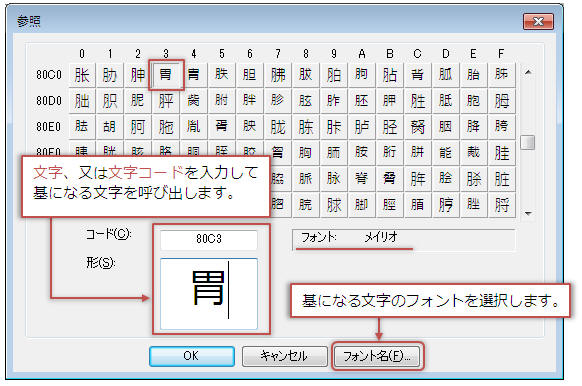This screenshot has height=386, width=582.
Task: Click the 形(S) shape input box
Action: 209,294
